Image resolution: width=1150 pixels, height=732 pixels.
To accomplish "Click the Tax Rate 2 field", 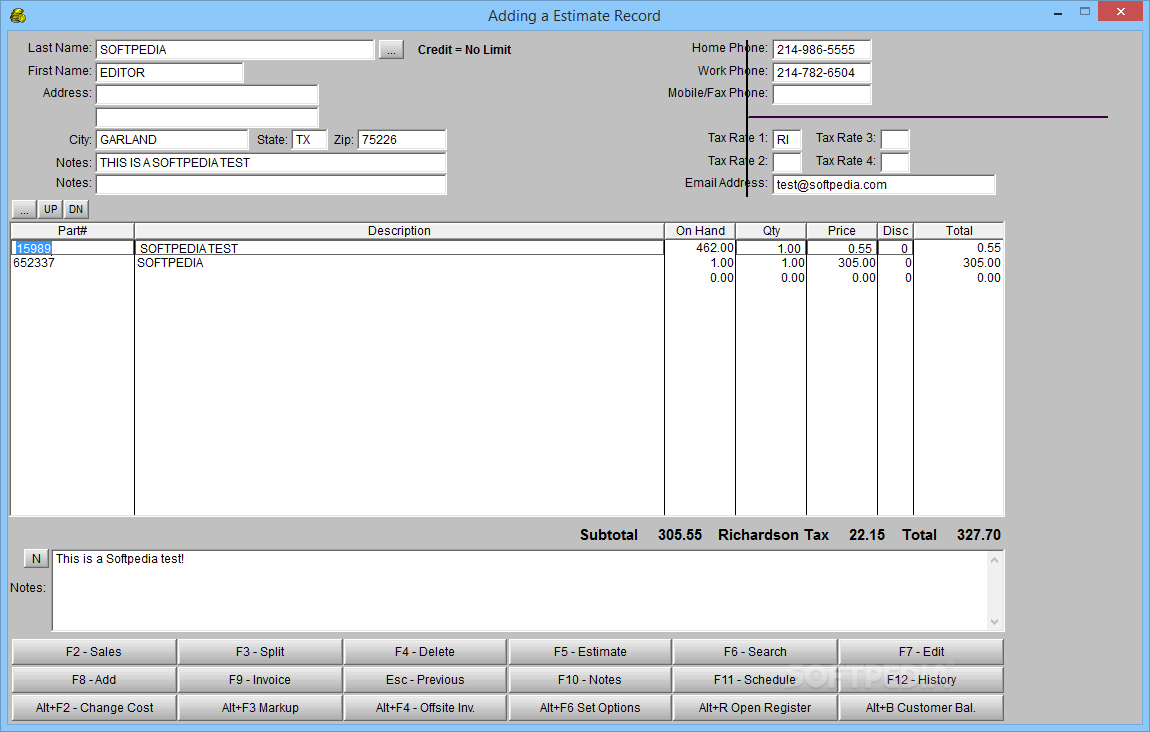I will click(x=786, y=162).
